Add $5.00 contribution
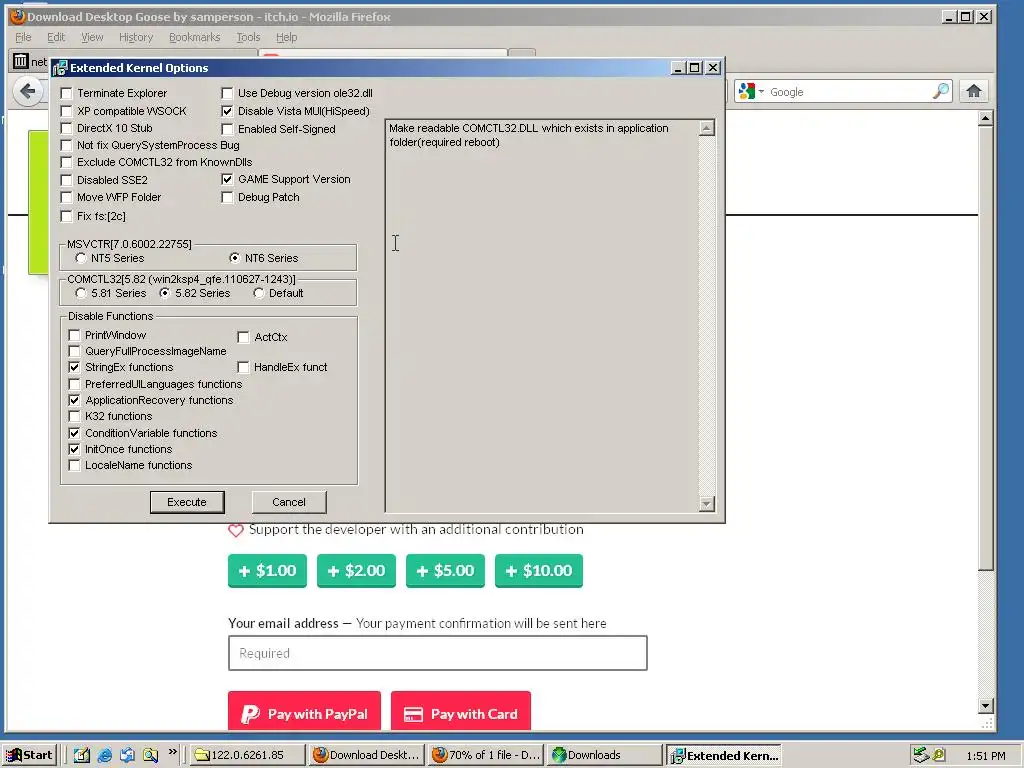The image size is (1024, 768). (x=445, y=571)
